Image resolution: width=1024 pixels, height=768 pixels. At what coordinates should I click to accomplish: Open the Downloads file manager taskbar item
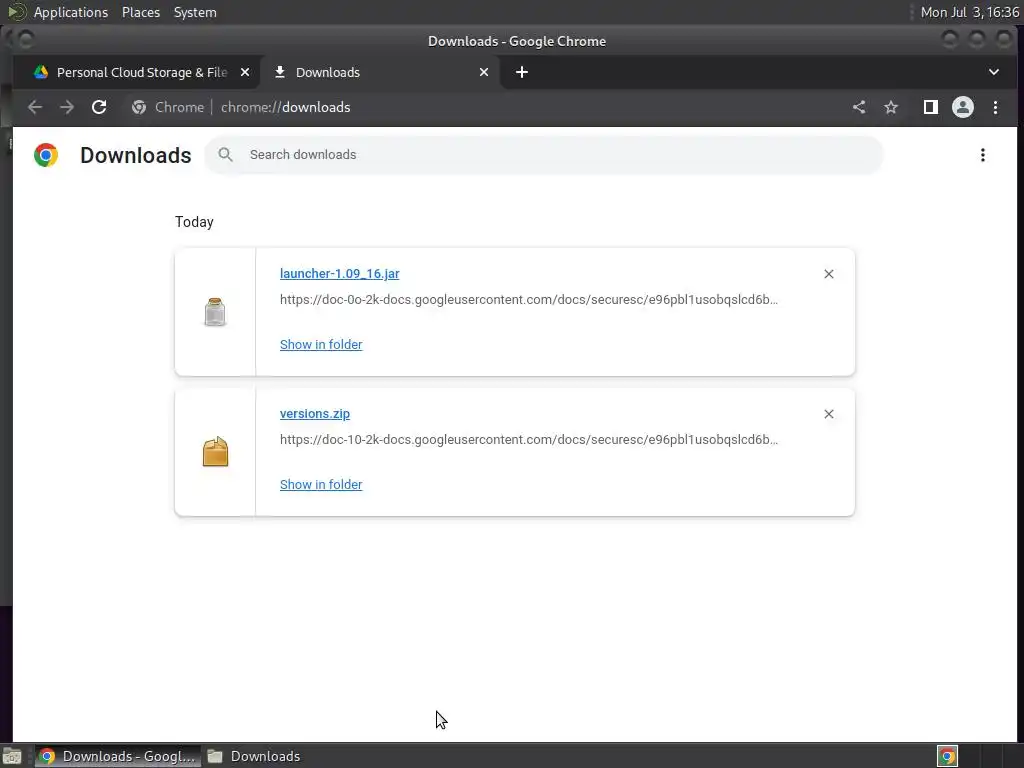[255, 756]
